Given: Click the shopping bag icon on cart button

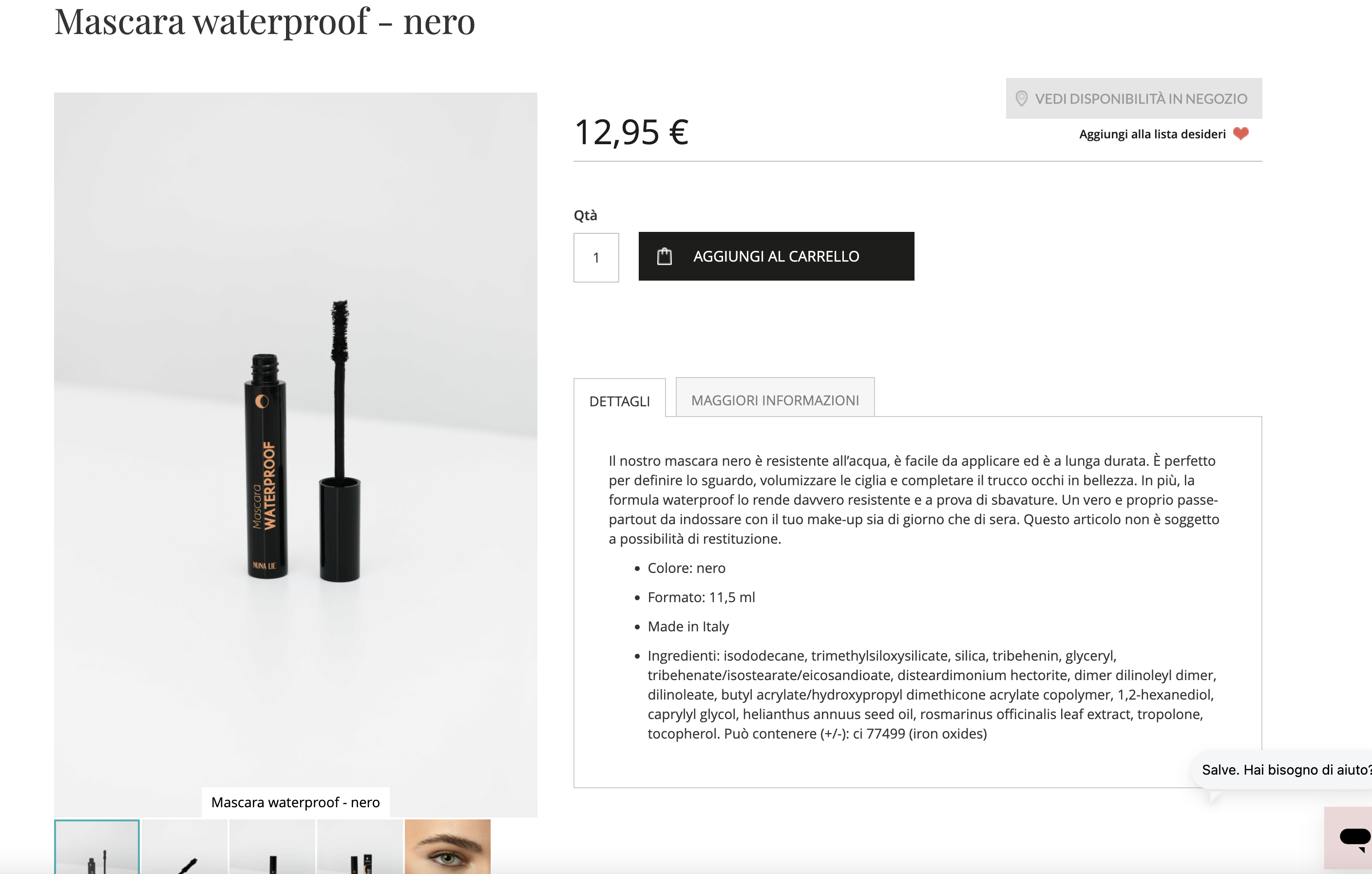Looking at the screenshot, I should (665, 256).
